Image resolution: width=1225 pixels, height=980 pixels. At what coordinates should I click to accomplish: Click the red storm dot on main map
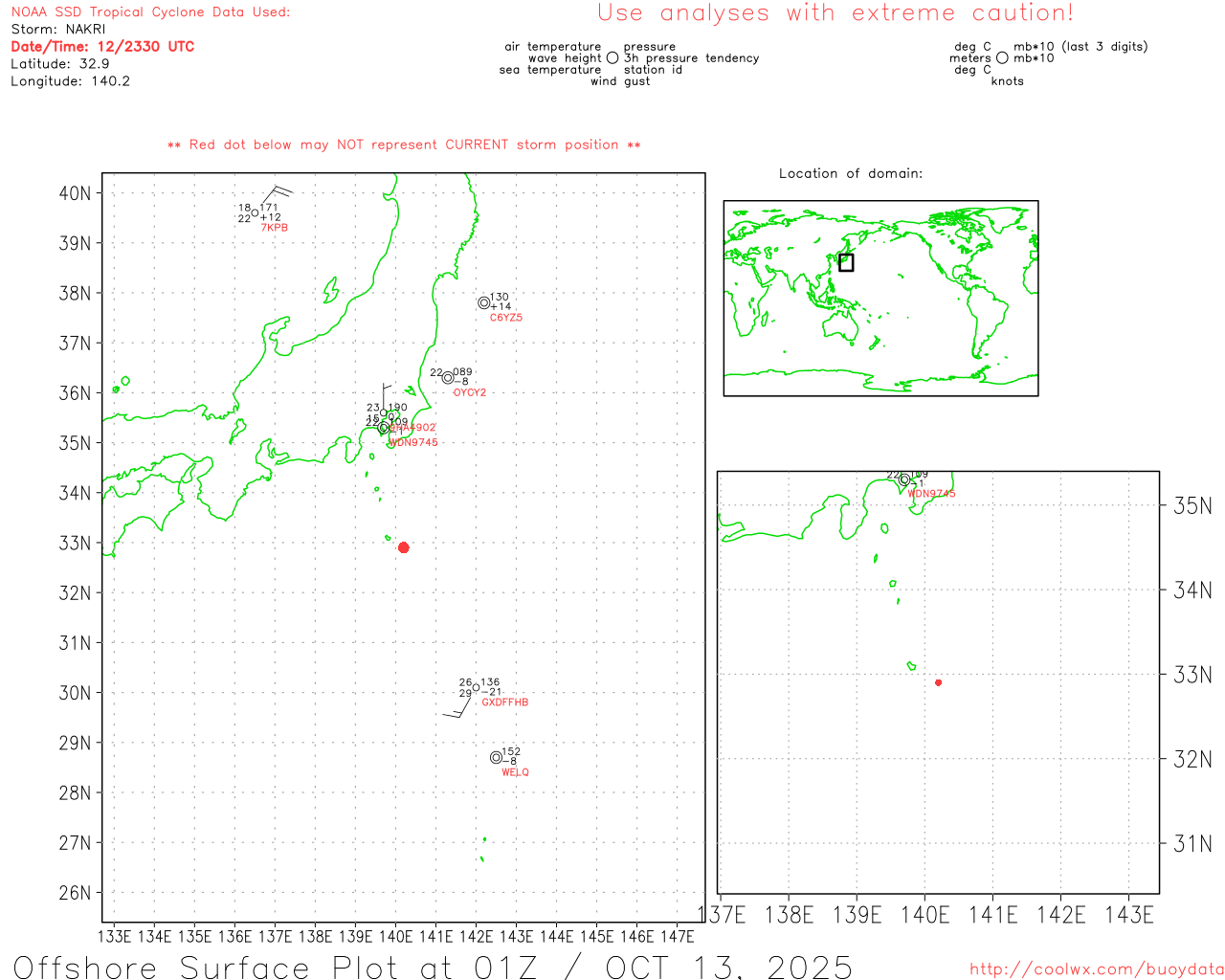404,547
